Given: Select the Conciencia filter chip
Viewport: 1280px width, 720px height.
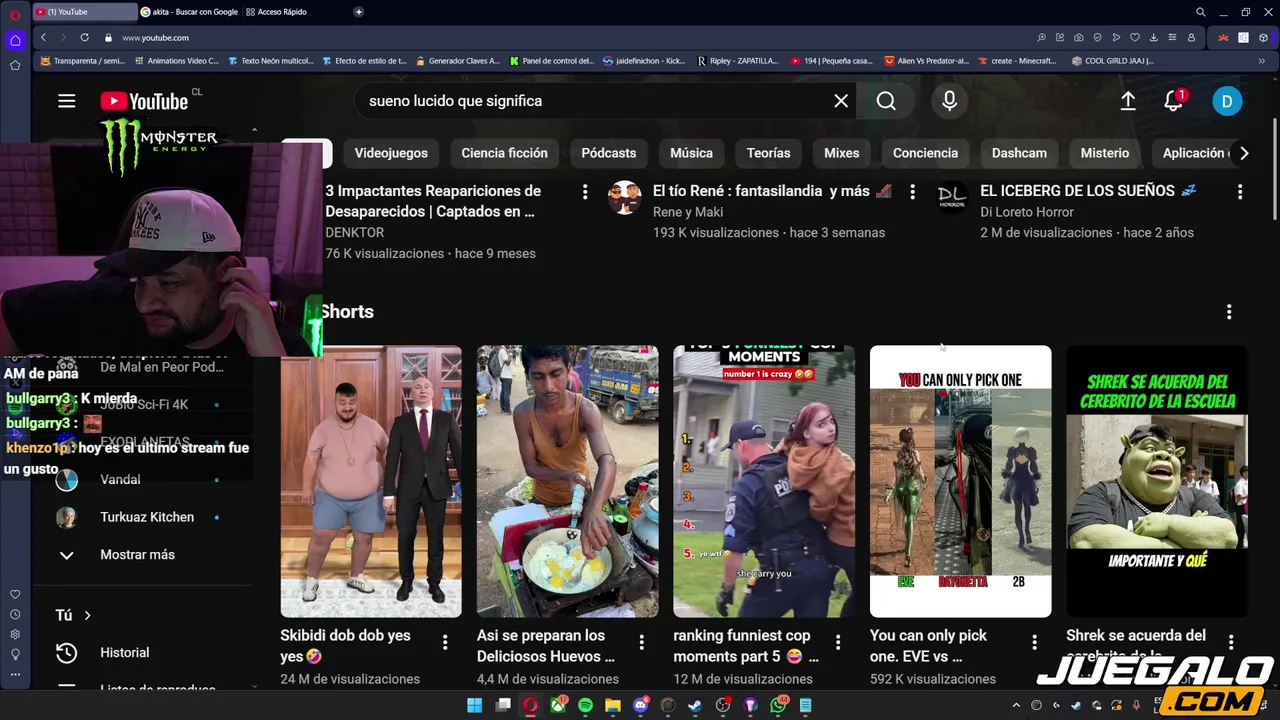Looking at the screenshot, I should click(x=925, y=153).
